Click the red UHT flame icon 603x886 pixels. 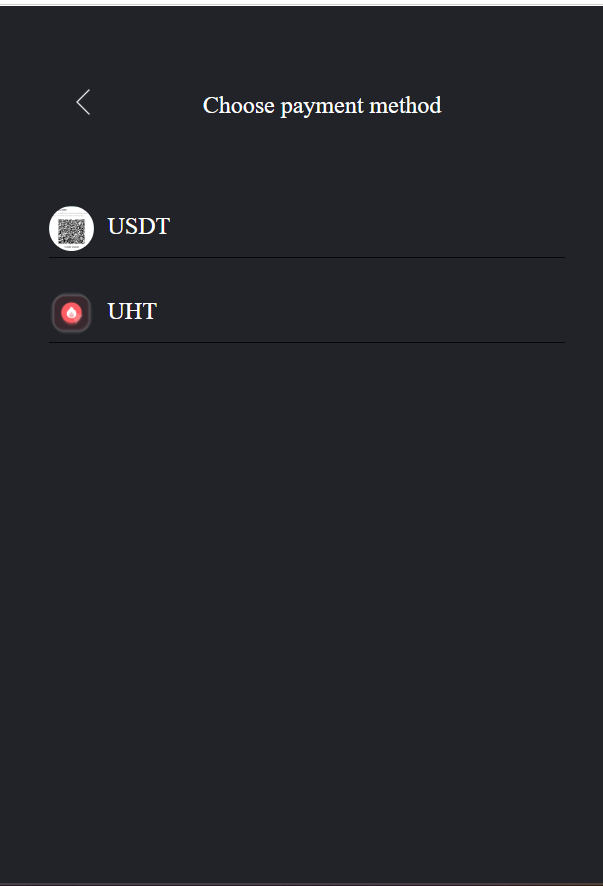tap(71, 313)
